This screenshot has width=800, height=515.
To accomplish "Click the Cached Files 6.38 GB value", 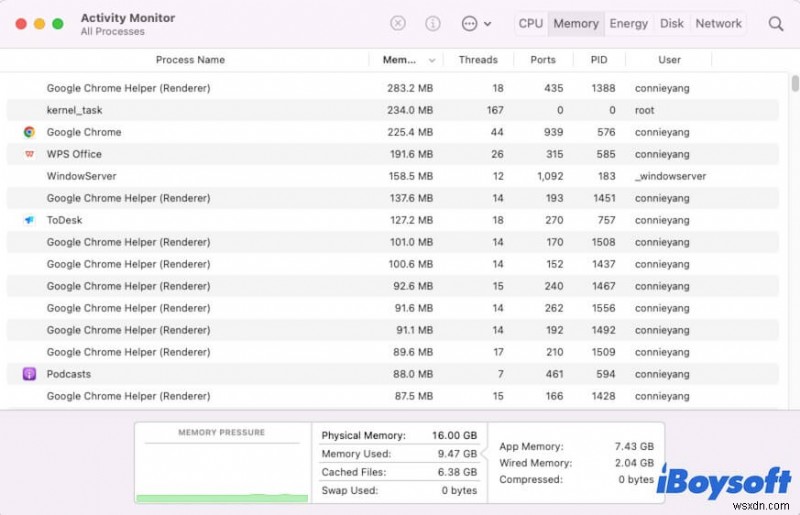I will click(457, 472).
